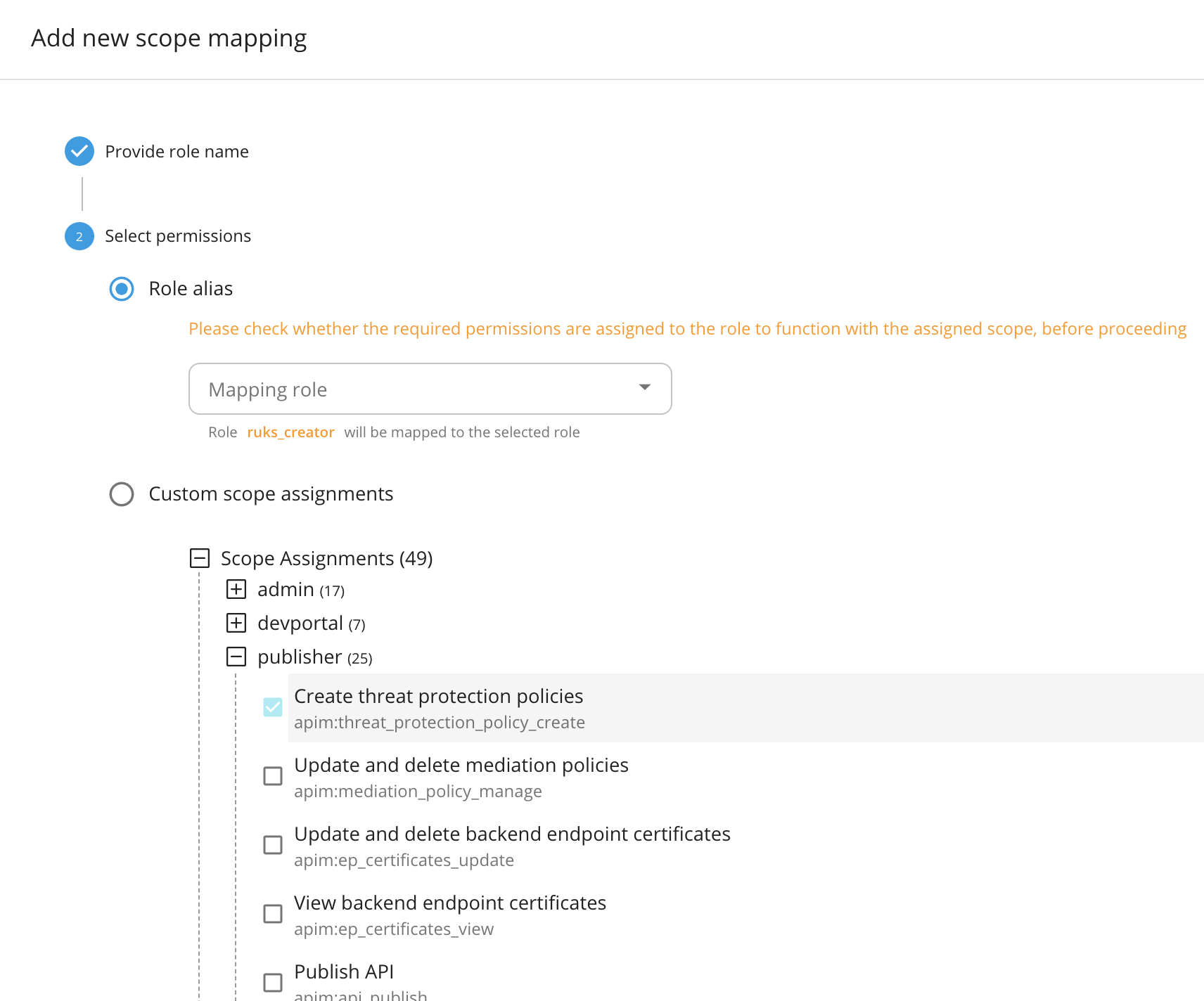Click the completed Provide role name step icon
This screenshot has height=1001, width=1204.
click(79, 151)
